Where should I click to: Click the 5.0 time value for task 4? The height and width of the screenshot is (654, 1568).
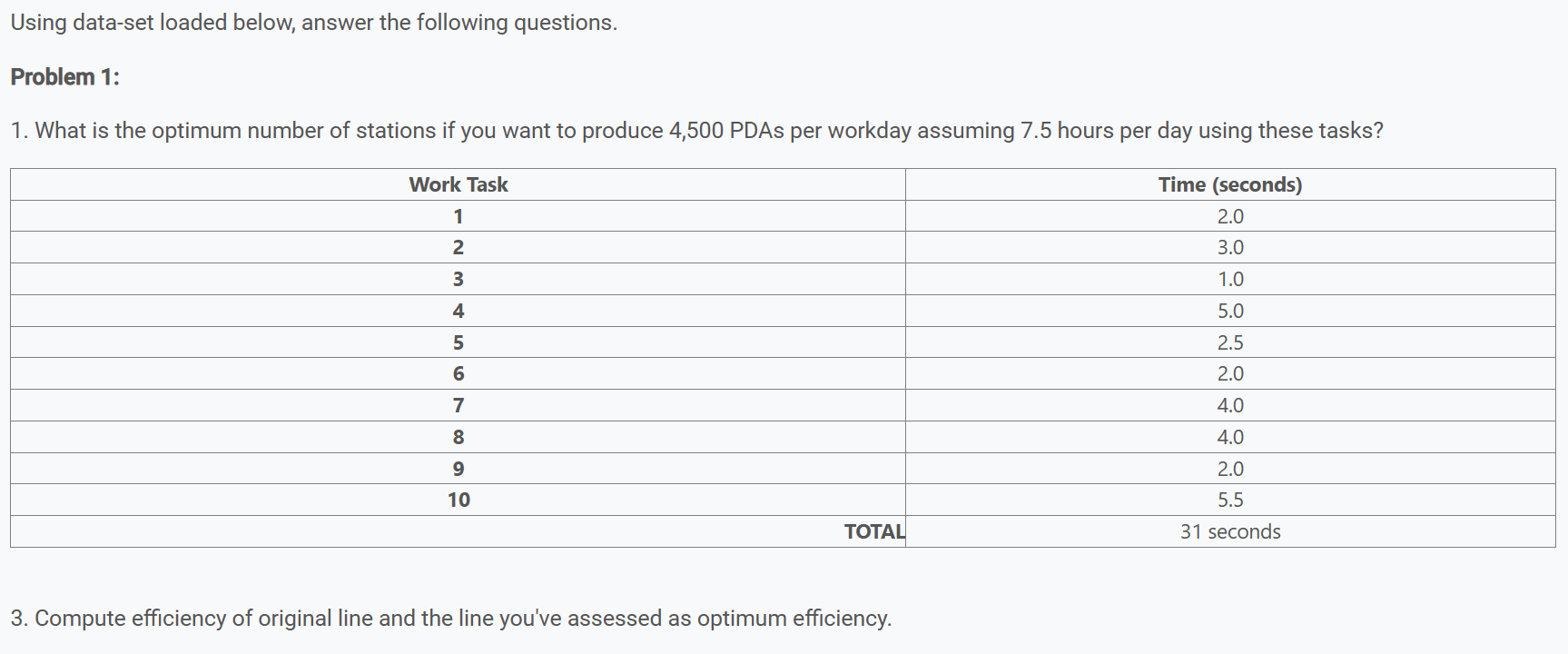pyautogui.click(x=1230, y=311)
